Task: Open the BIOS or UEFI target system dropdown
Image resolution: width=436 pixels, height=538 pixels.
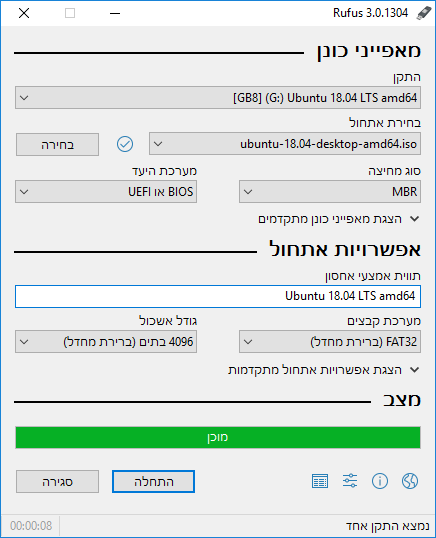Action: [x=106, y=192]
